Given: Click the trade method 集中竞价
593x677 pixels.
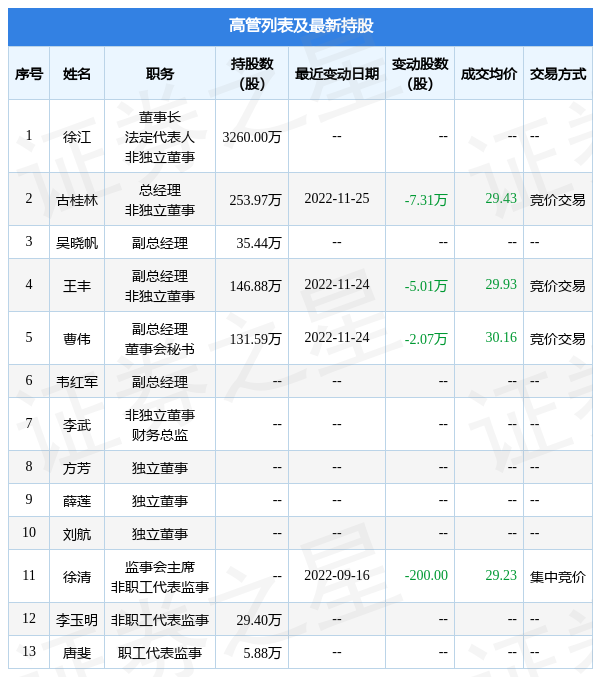Looking at the screenshot, I should (558, 577).
